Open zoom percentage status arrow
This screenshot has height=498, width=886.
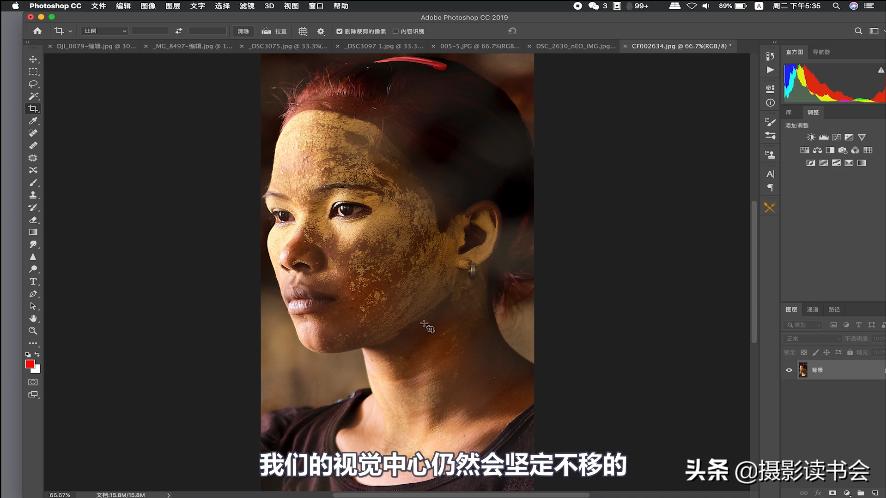169,495
